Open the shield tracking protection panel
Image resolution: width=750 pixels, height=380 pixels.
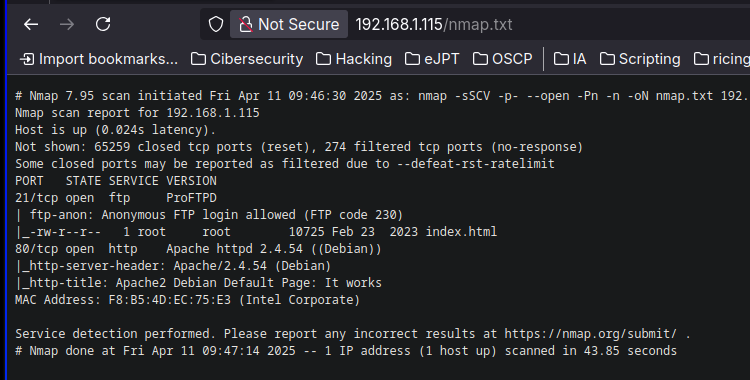coord(216,24)
